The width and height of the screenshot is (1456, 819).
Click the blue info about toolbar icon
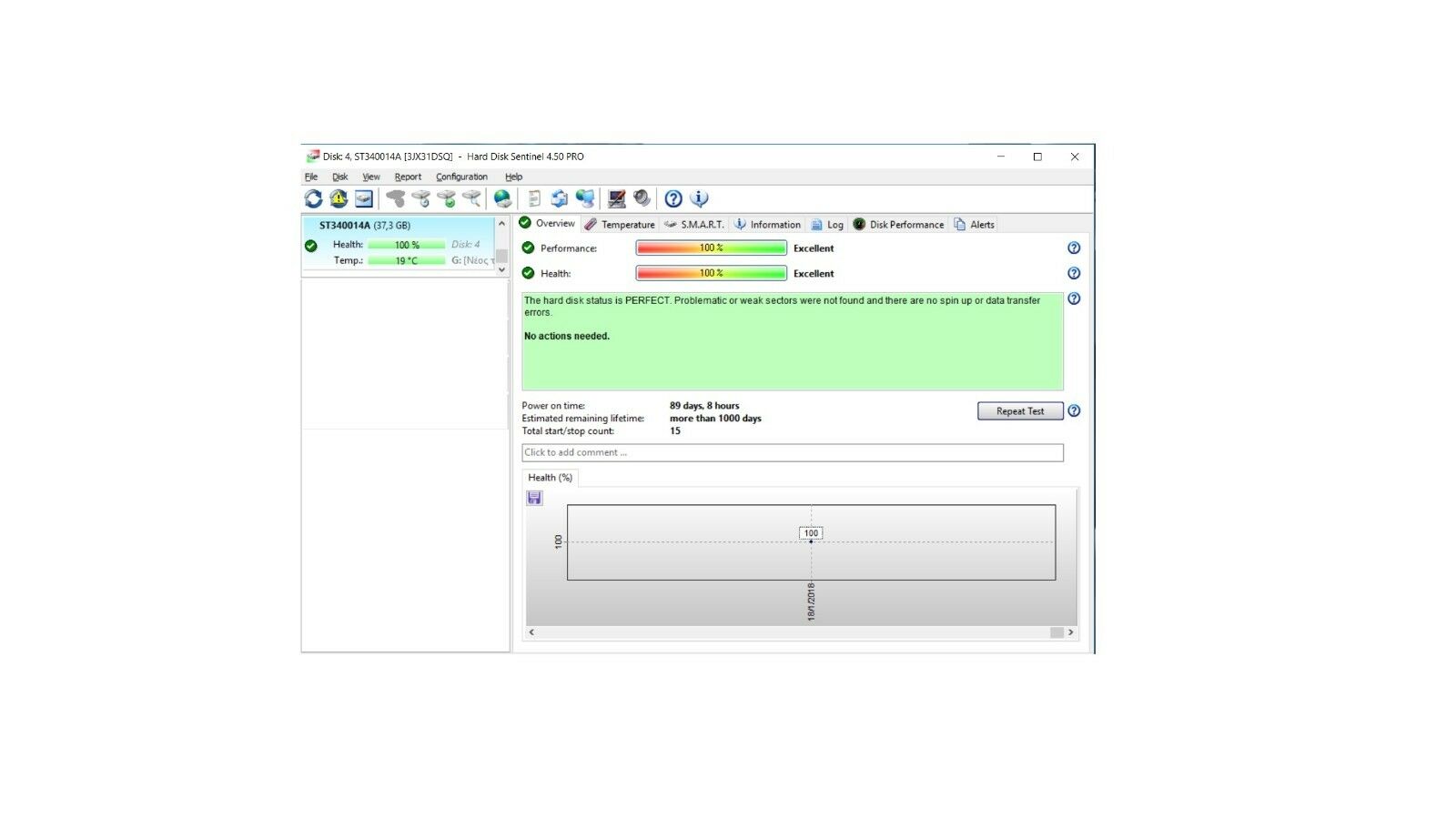click(x=699, y=198)
